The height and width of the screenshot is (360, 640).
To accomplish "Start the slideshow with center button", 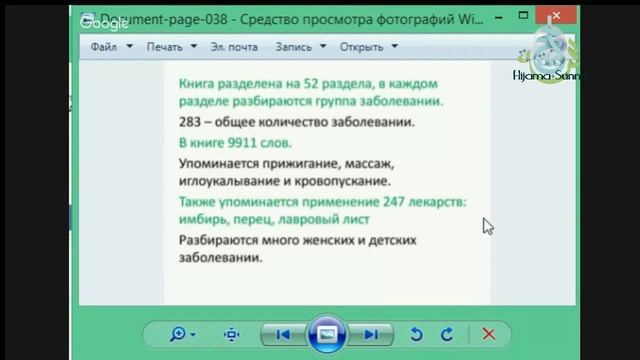I will [x=327, y=335].
